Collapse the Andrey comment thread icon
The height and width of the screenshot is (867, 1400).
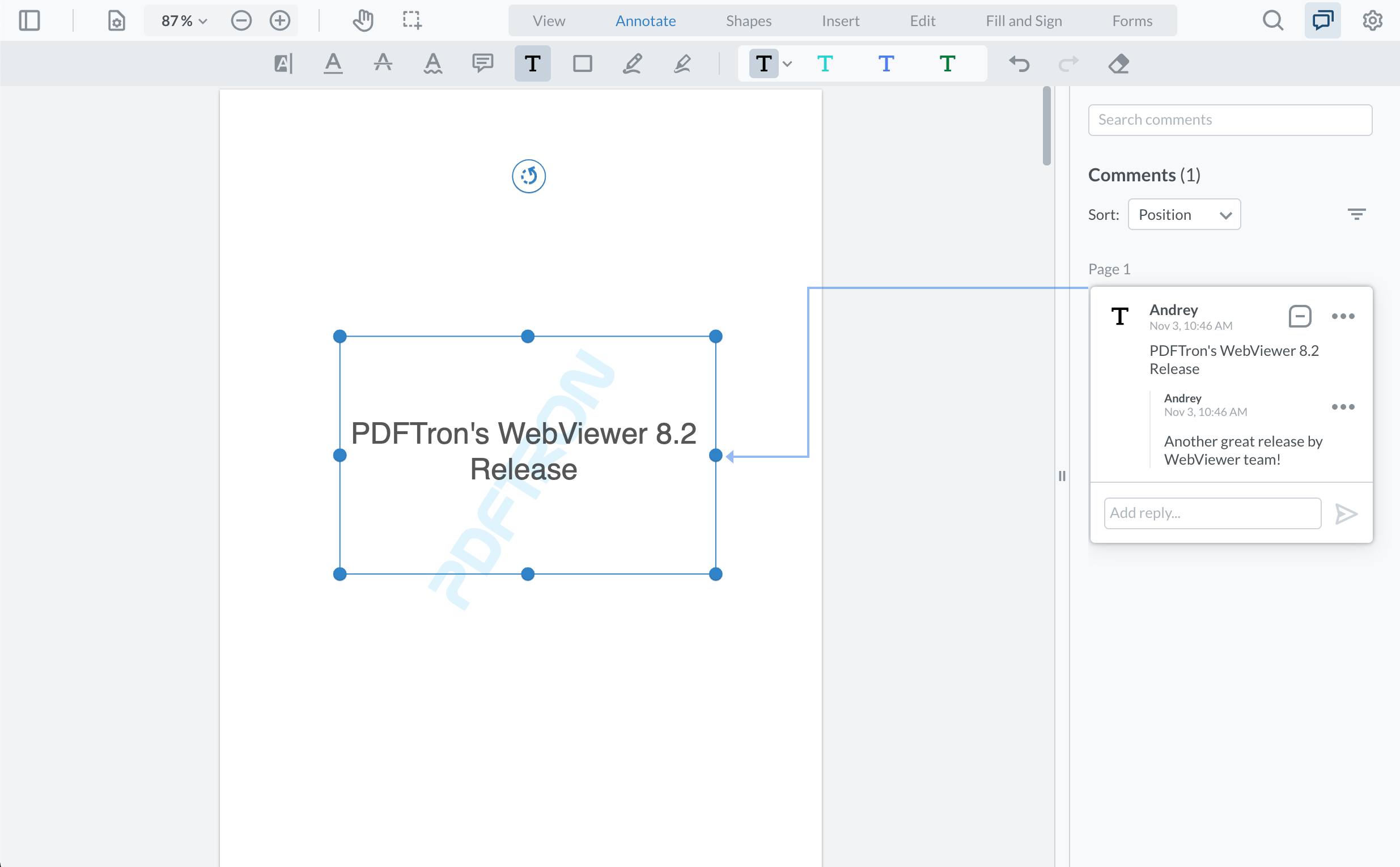tap(1300, 316)
